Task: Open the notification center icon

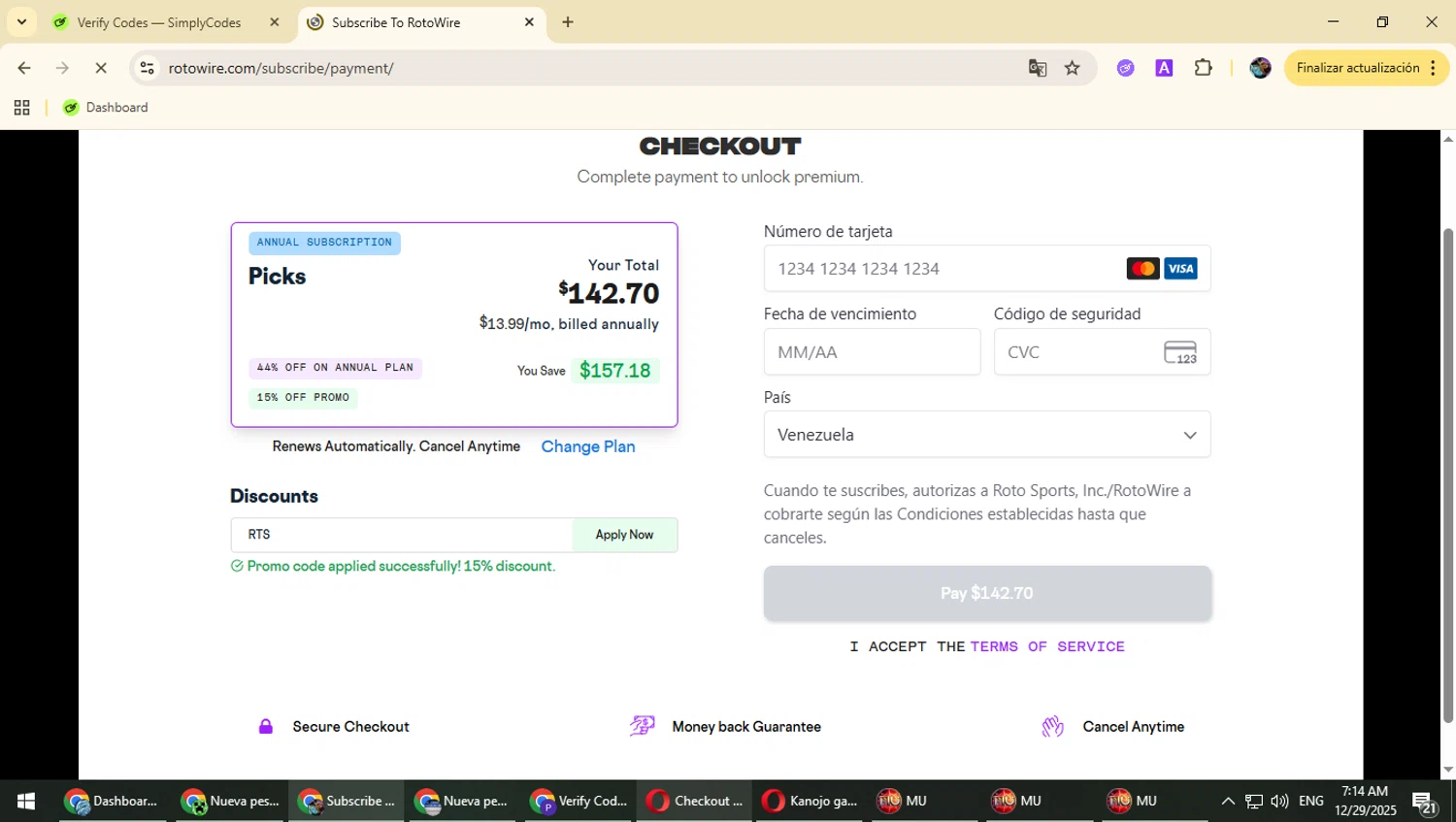Action: click(x=1425, y=802)
